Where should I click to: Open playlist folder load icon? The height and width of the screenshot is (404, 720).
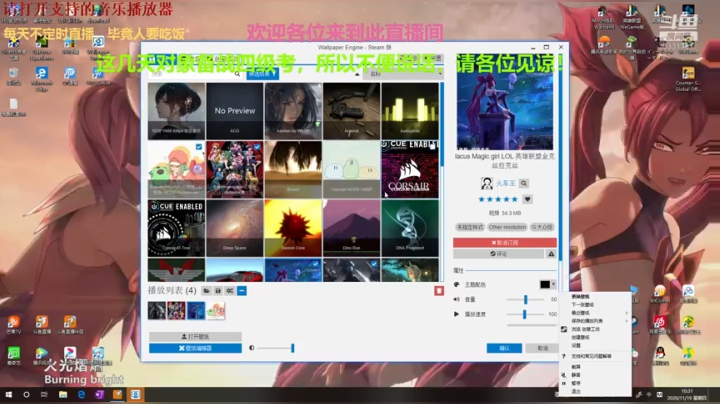(x=206, y=291)
